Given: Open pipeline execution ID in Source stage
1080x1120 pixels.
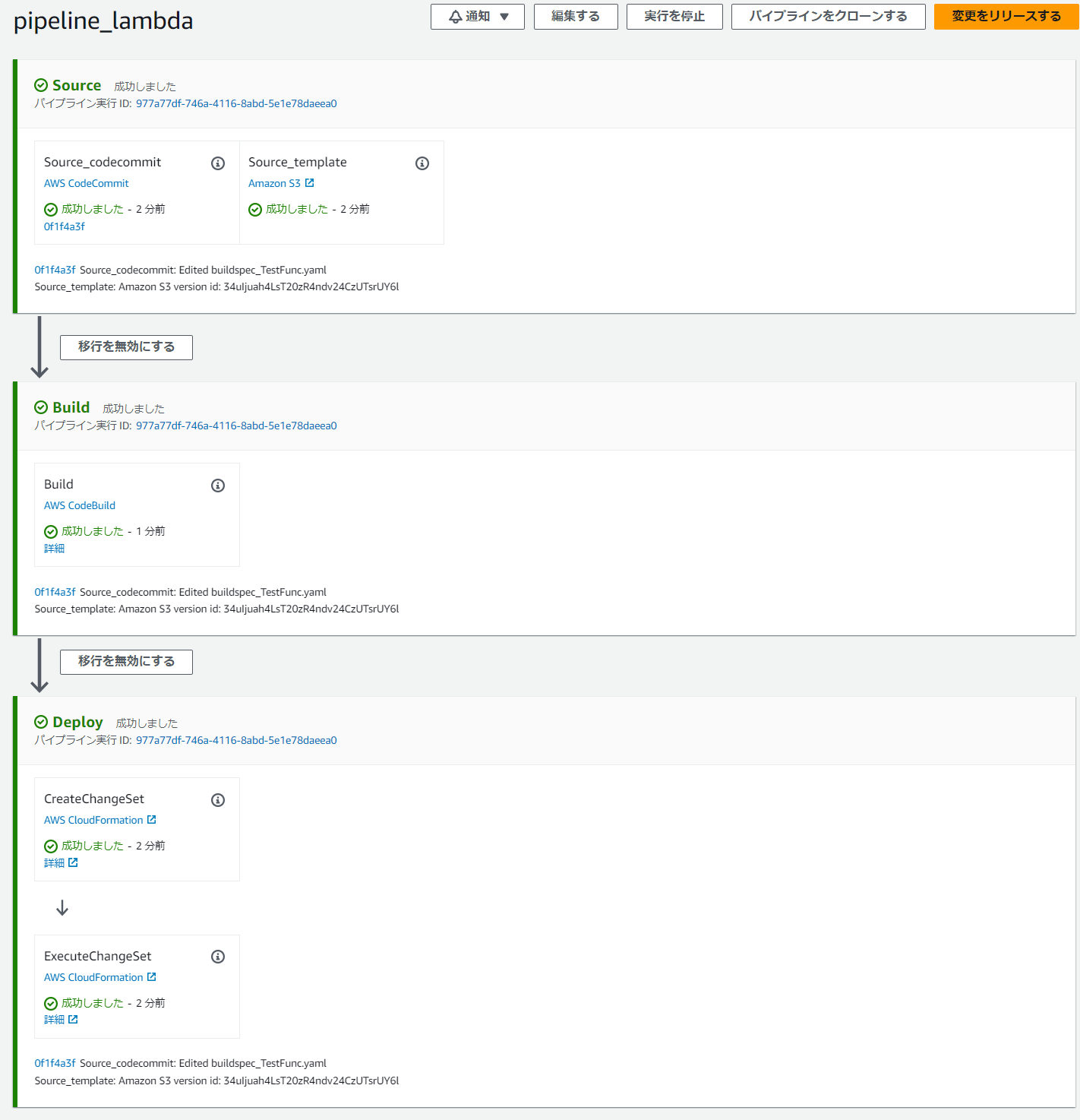Looking at the screenshot, I should tap(236, 103).
